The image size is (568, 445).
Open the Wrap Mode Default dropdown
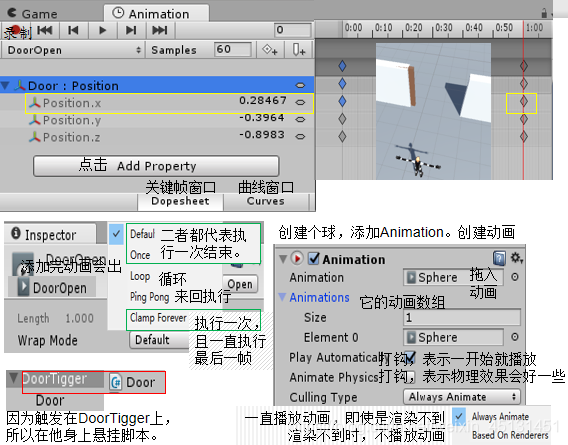159,340
